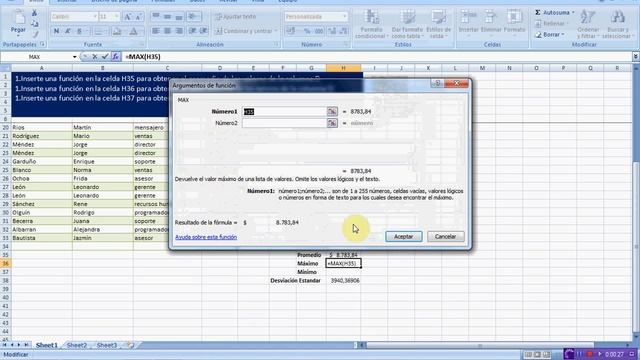Click the middle vertical align icon
This screenshot has width=640, height=360.
[x=167, y=17]
